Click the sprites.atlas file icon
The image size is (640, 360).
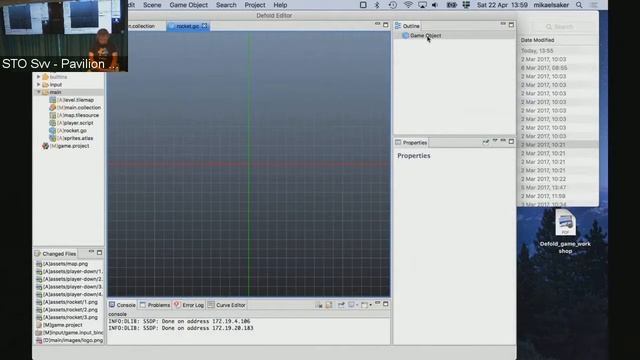click(x=53, y=138)
